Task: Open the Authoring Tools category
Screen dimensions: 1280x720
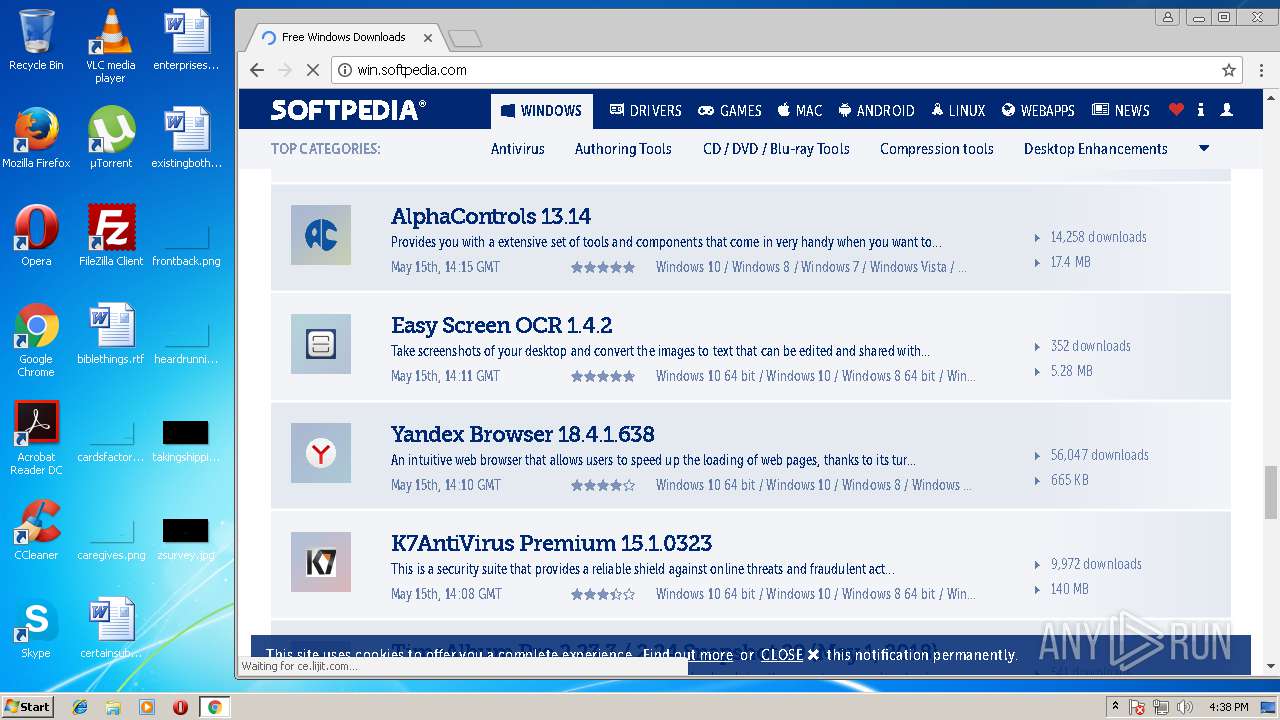Action: tap(623, 149)
